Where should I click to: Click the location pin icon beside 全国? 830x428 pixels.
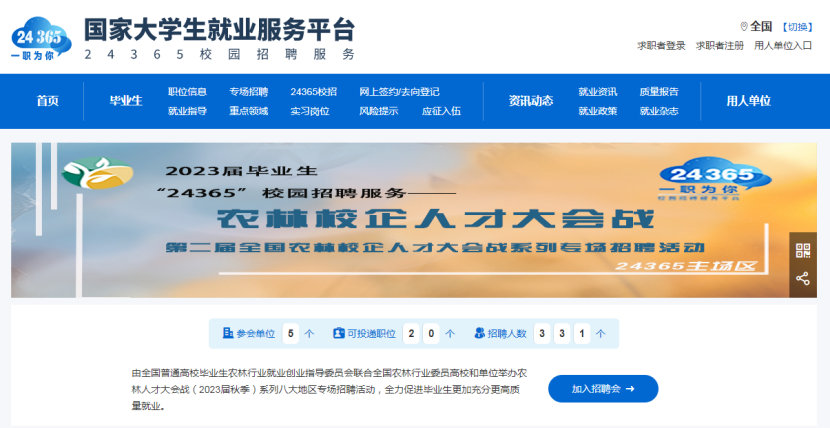[744, 26]
